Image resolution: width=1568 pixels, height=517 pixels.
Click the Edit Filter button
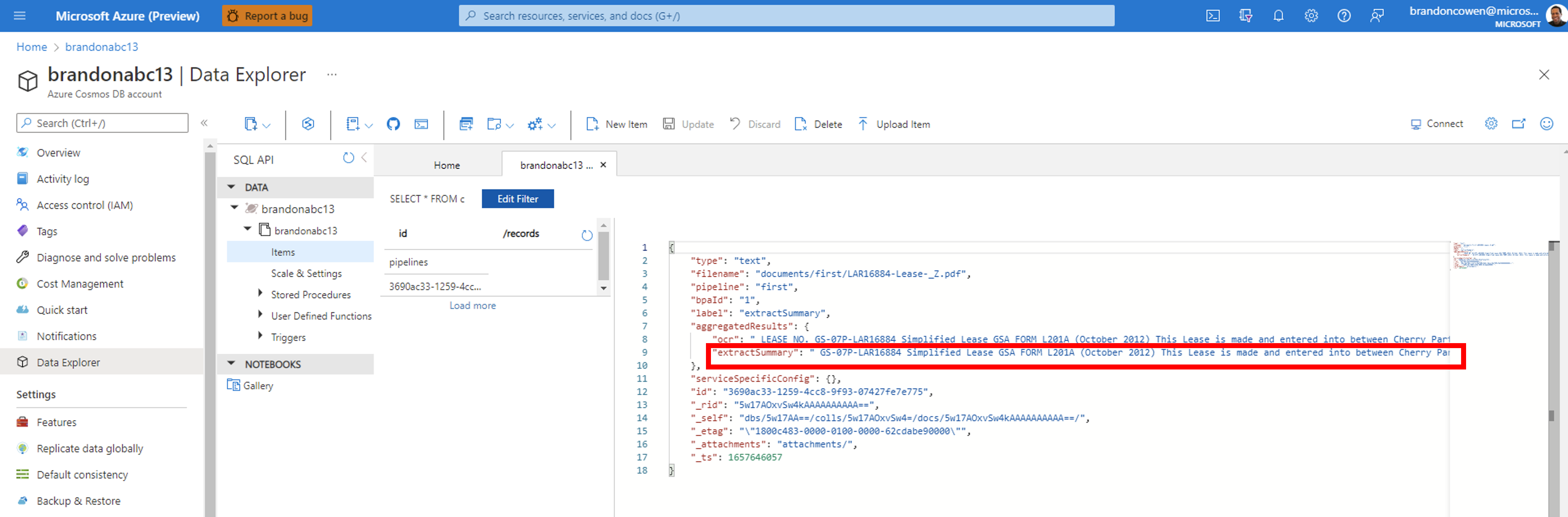coord(517,198)
